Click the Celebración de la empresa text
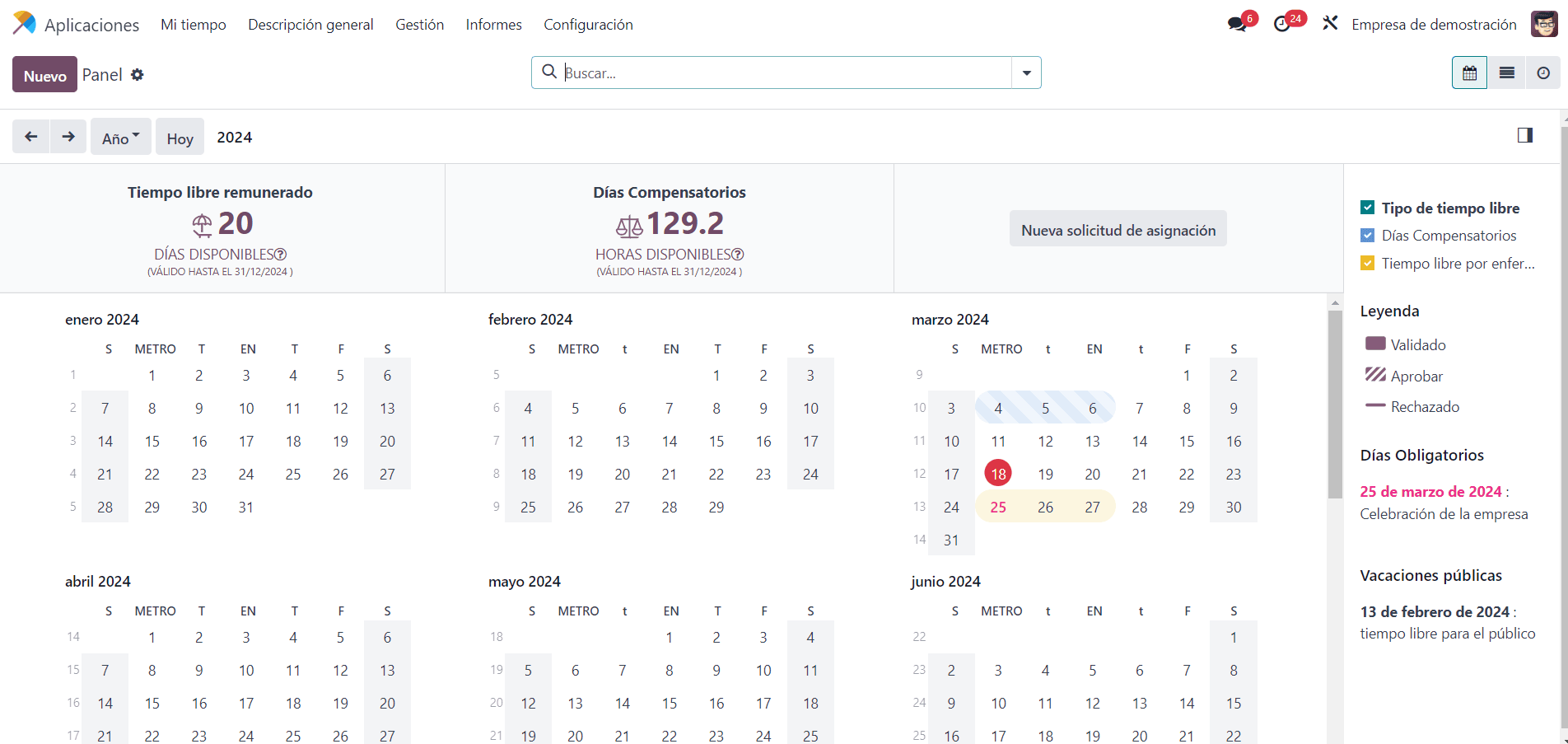This screenshot has width=1568, height=744. (x=1444, y=514)
